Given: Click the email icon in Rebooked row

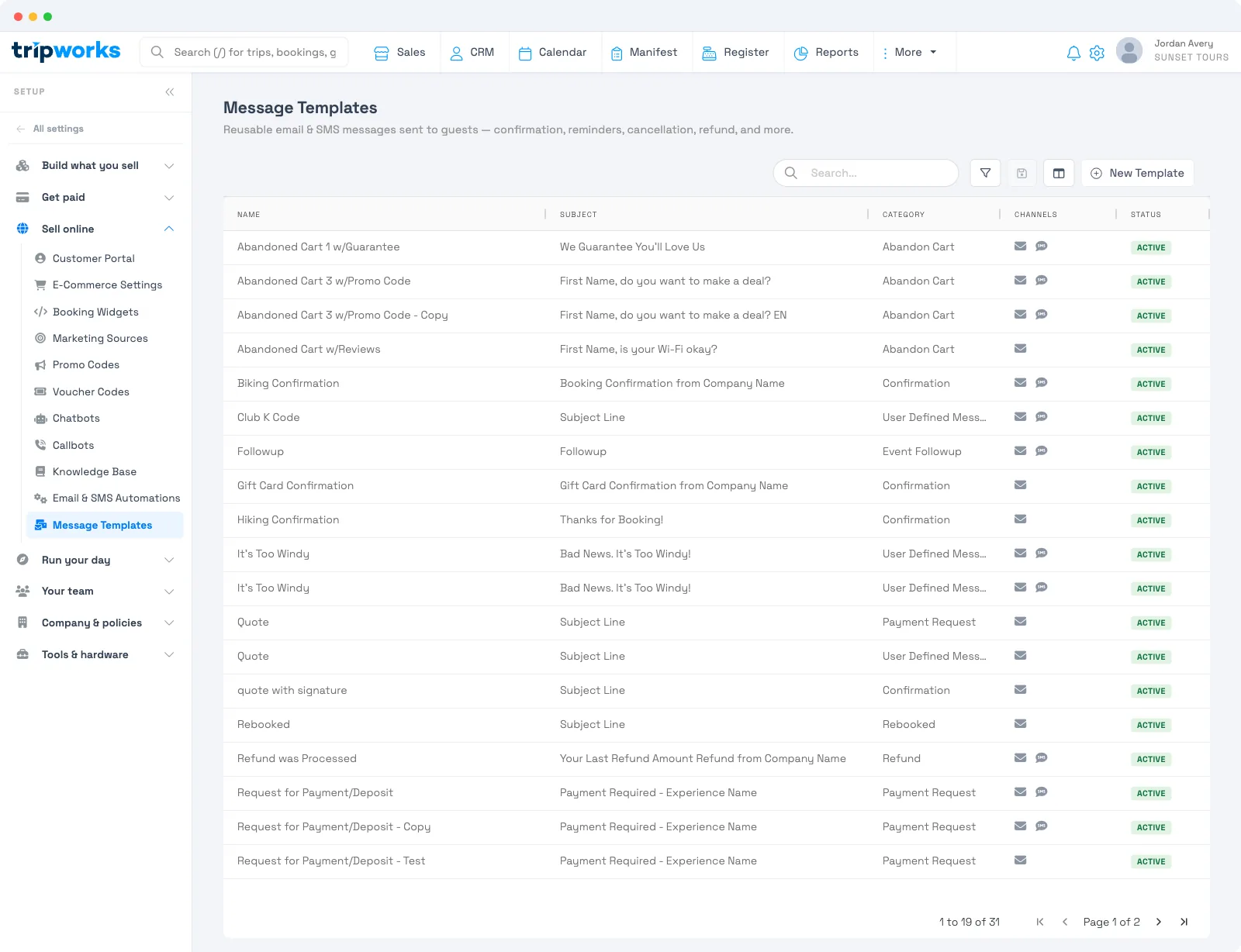Looking at the screenshot, I should click(x=1021, y=724).
